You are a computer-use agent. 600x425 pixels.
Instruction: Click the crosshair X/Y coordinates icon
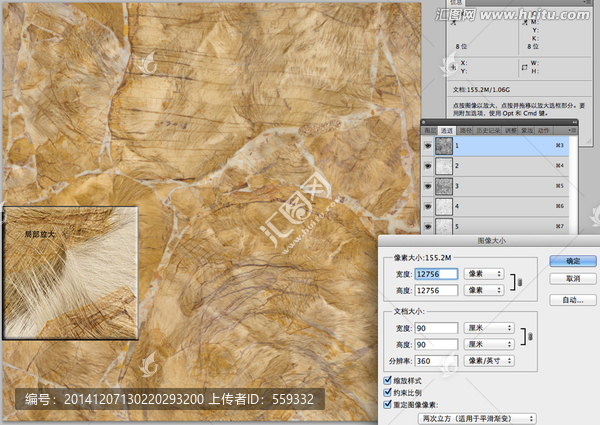453,67
